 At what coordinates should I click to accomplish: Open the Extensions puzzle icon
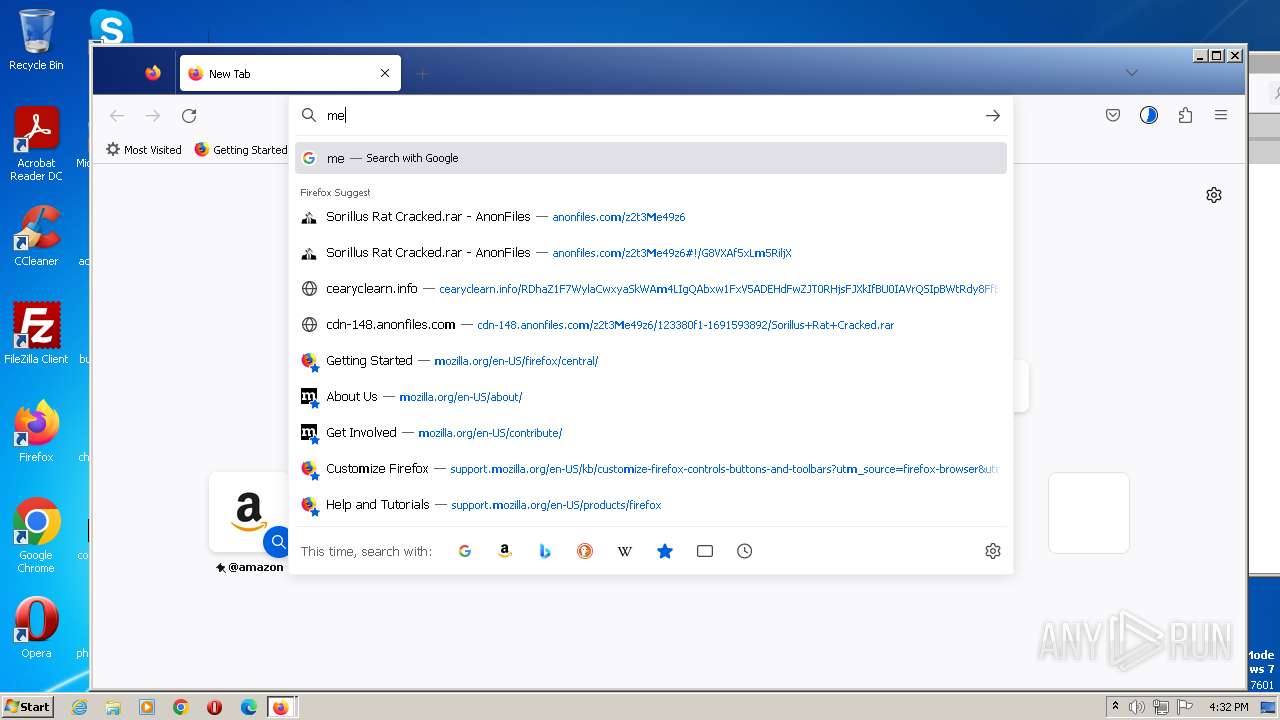point(1185,116)
